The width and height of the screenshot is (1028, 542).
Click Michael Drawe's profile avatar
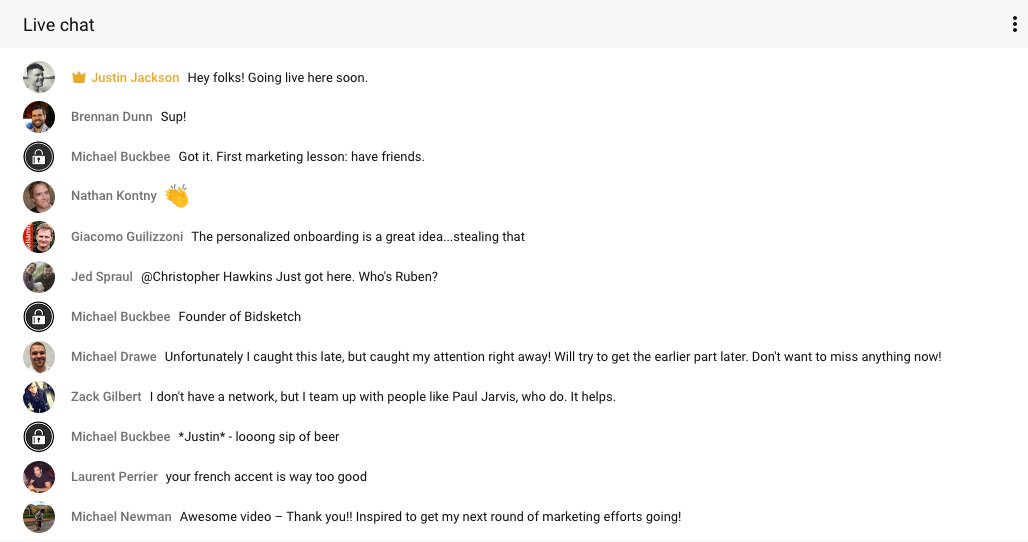39,357
